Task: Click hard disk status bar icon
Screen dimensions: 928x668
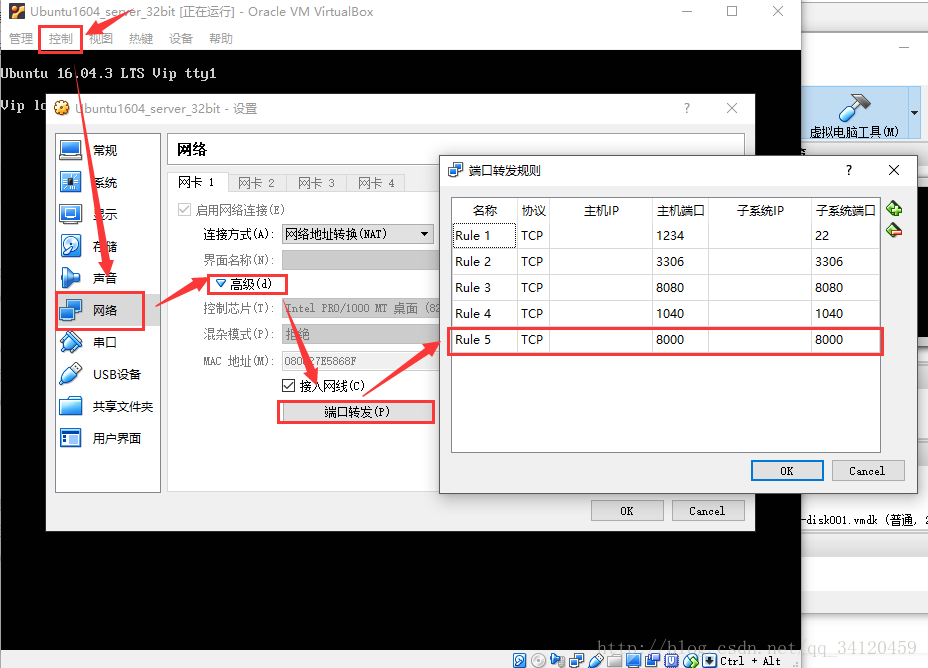Action: point(519,660)
